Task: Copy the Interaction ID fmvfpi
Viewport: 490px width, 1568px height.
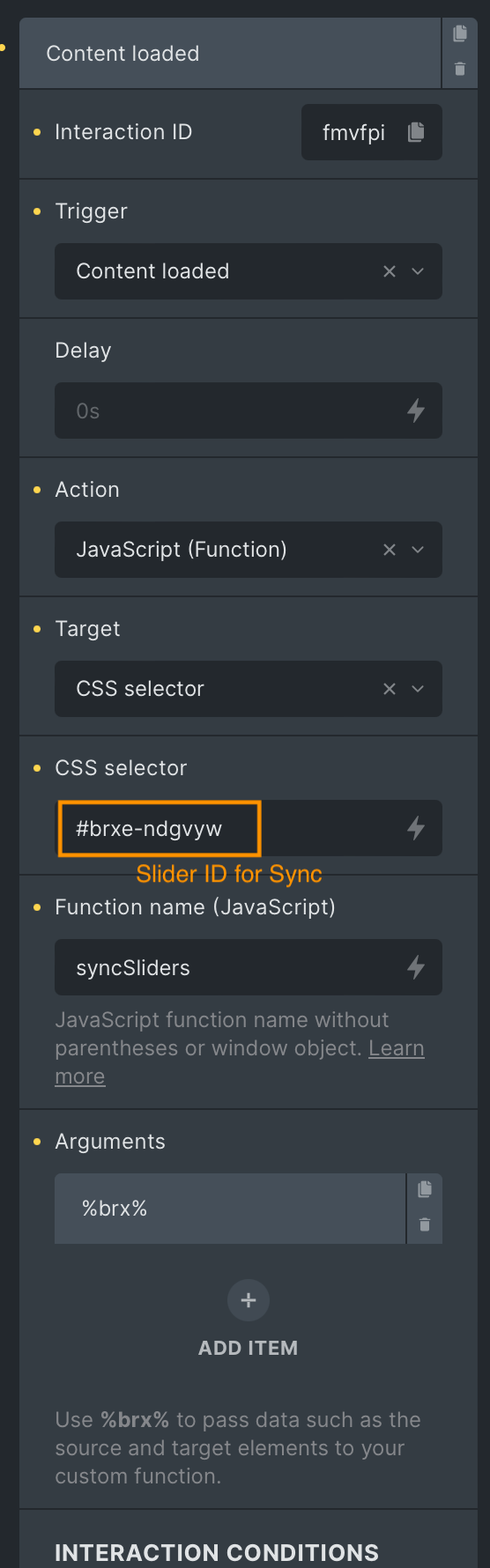Action: click(x=416, y=132)
